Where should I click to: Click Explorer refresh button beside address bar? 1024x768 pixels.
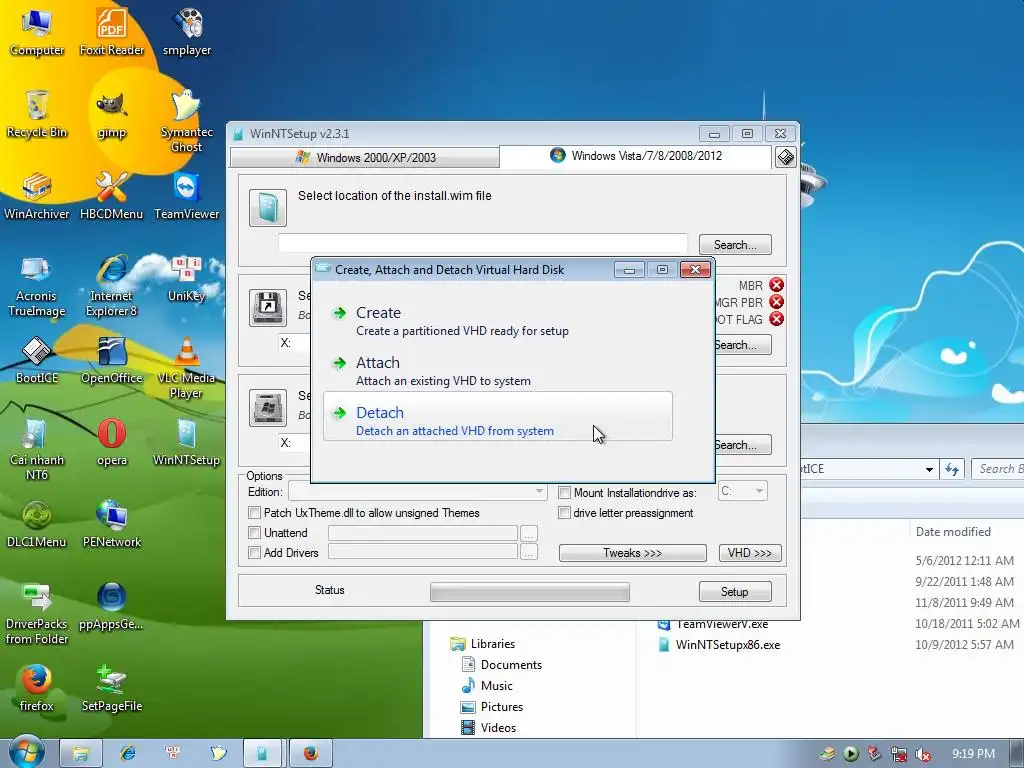tap(952, 469)
